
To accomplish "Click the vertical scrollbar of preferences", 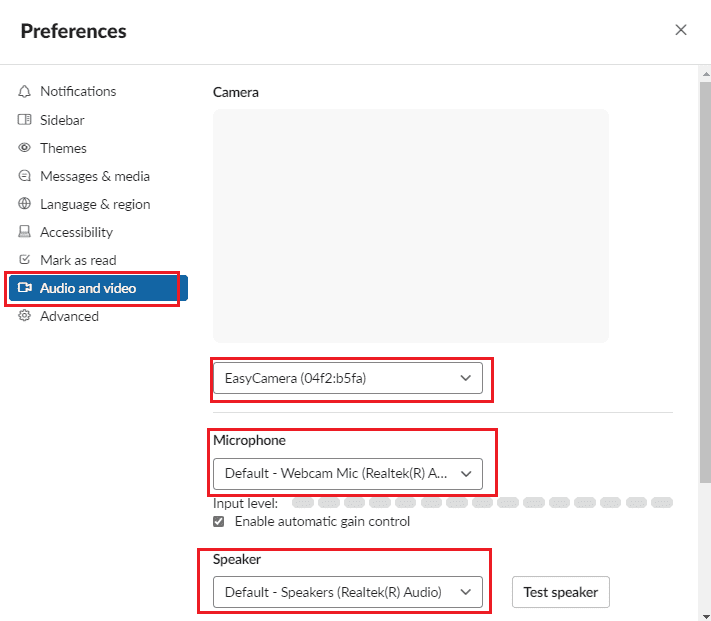I will (x=704, y=270).
